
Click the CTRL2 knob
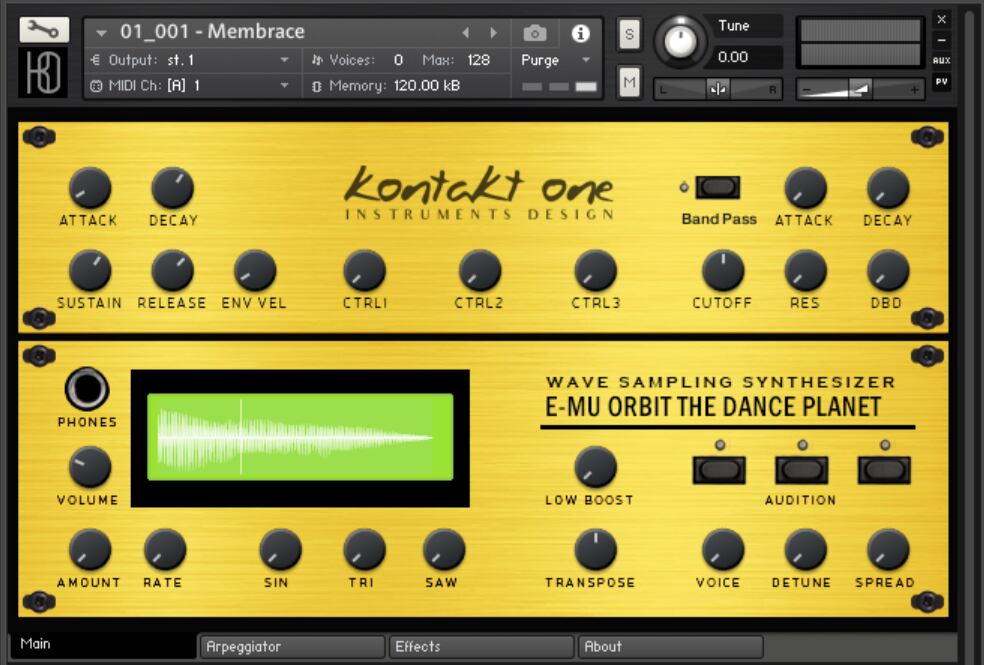[480, 270]
